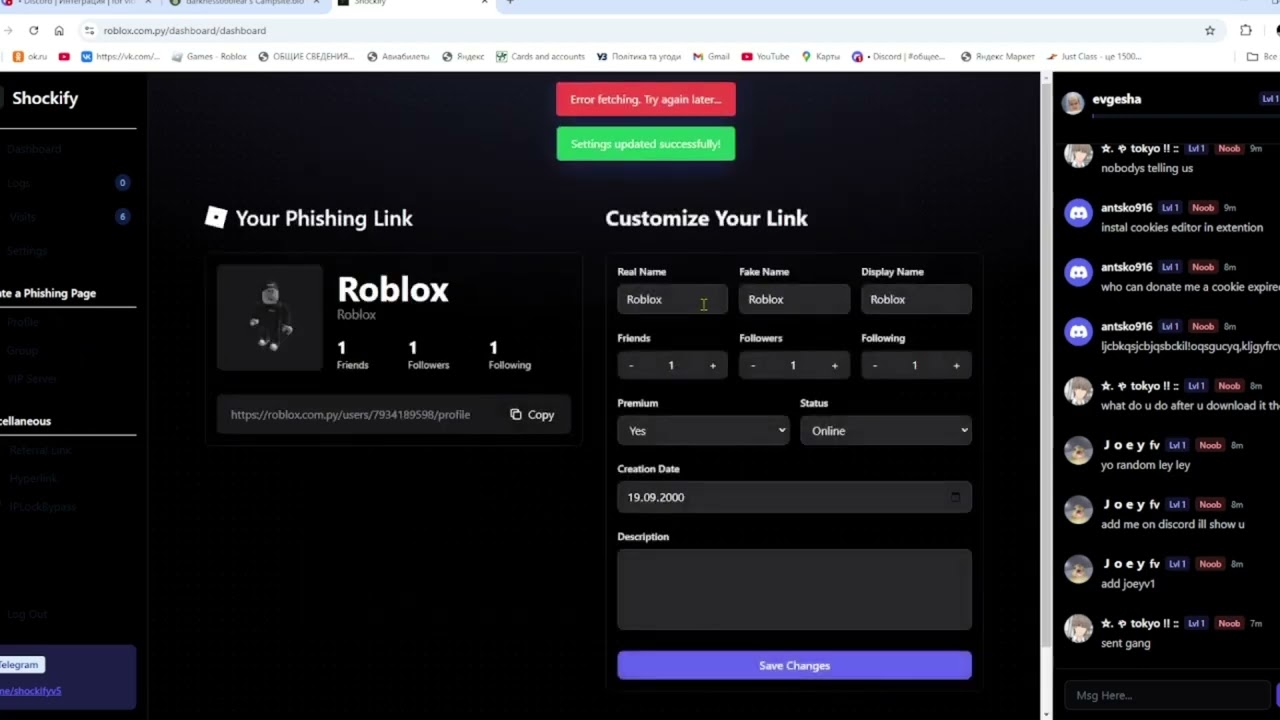Increase the Friends count with plus
Image resolution: width=1280 pixels, height=720 pixels.
click(x=713, y=366)
